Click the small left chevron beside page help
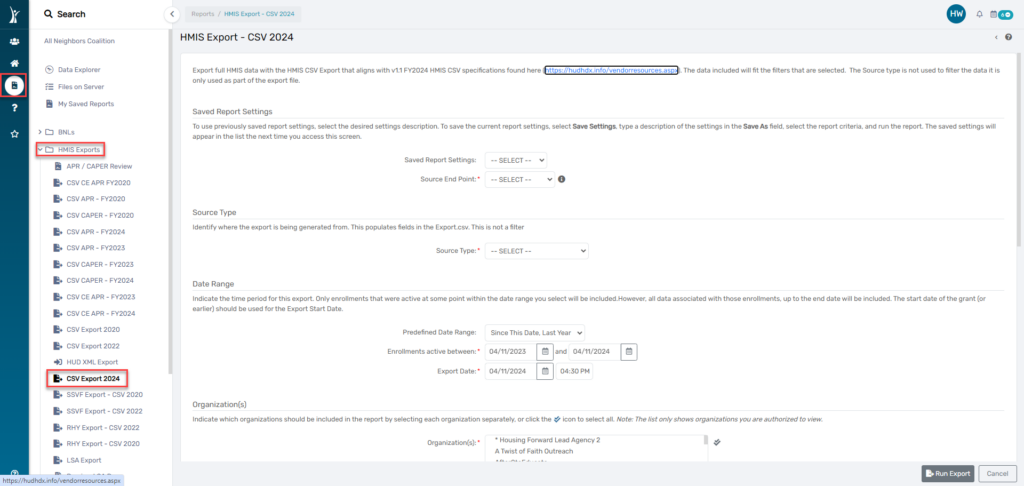 (x=996, y=37)
